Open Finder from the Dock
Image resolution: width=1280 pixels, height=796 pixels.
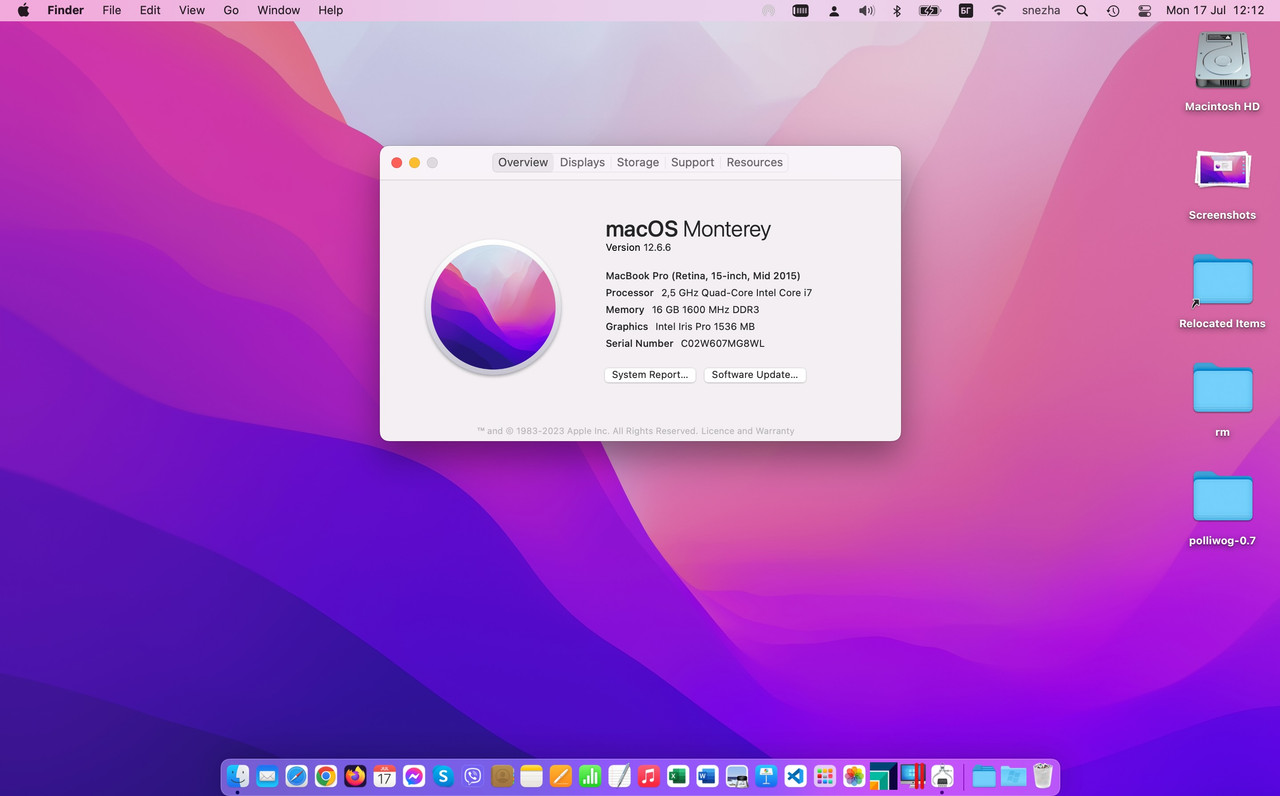(238, 776)
